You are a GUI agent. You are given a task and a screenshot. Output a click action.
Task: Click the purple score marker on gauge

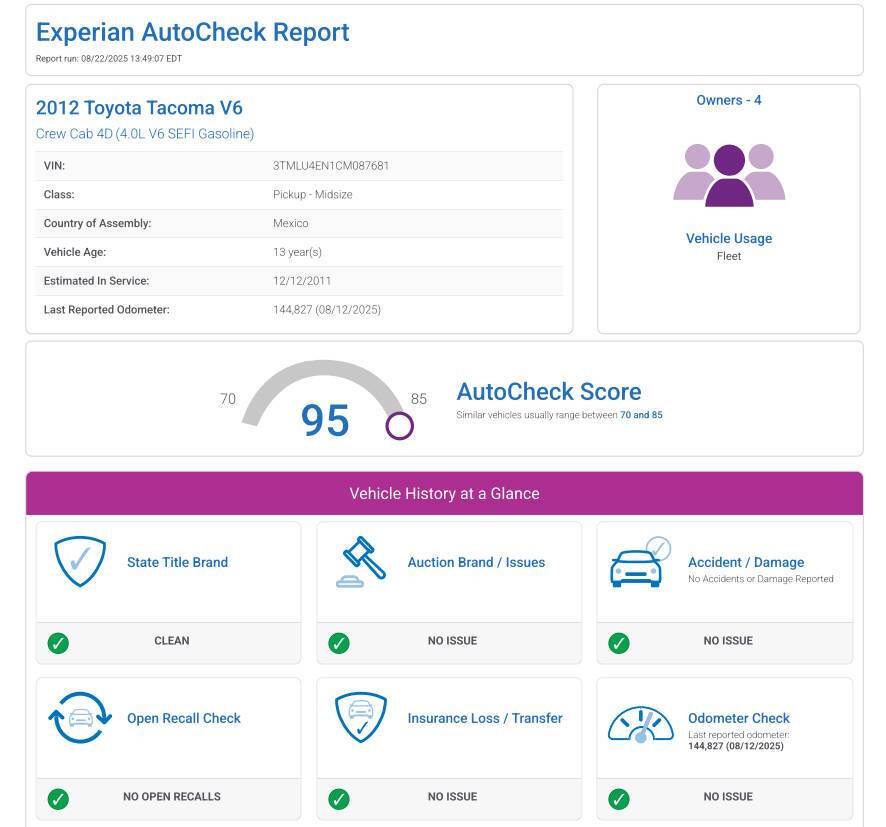[x=399, y=426]
